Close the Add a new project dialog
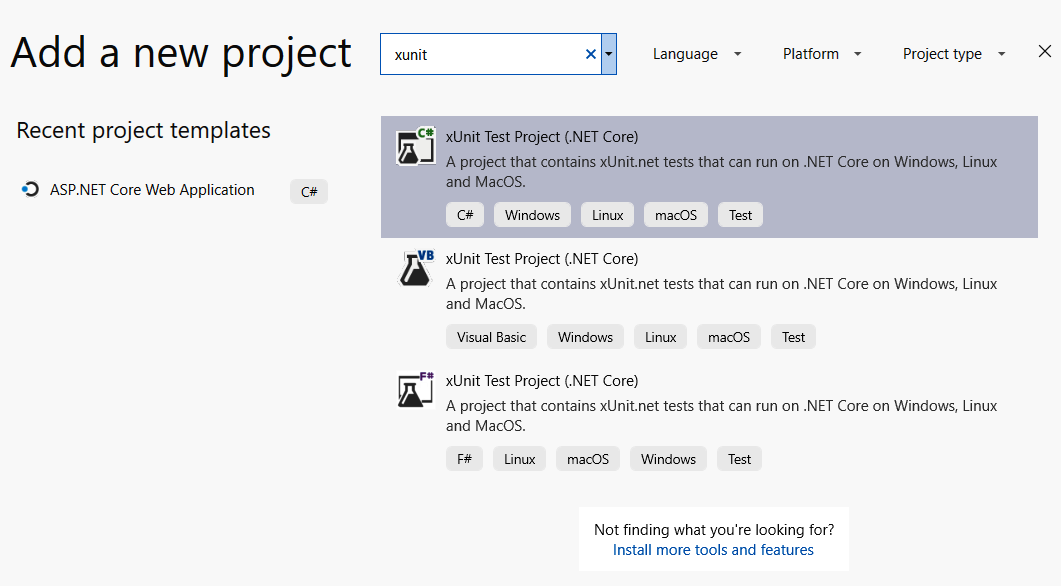The image size is (1061, 586). pos(1044,52)
